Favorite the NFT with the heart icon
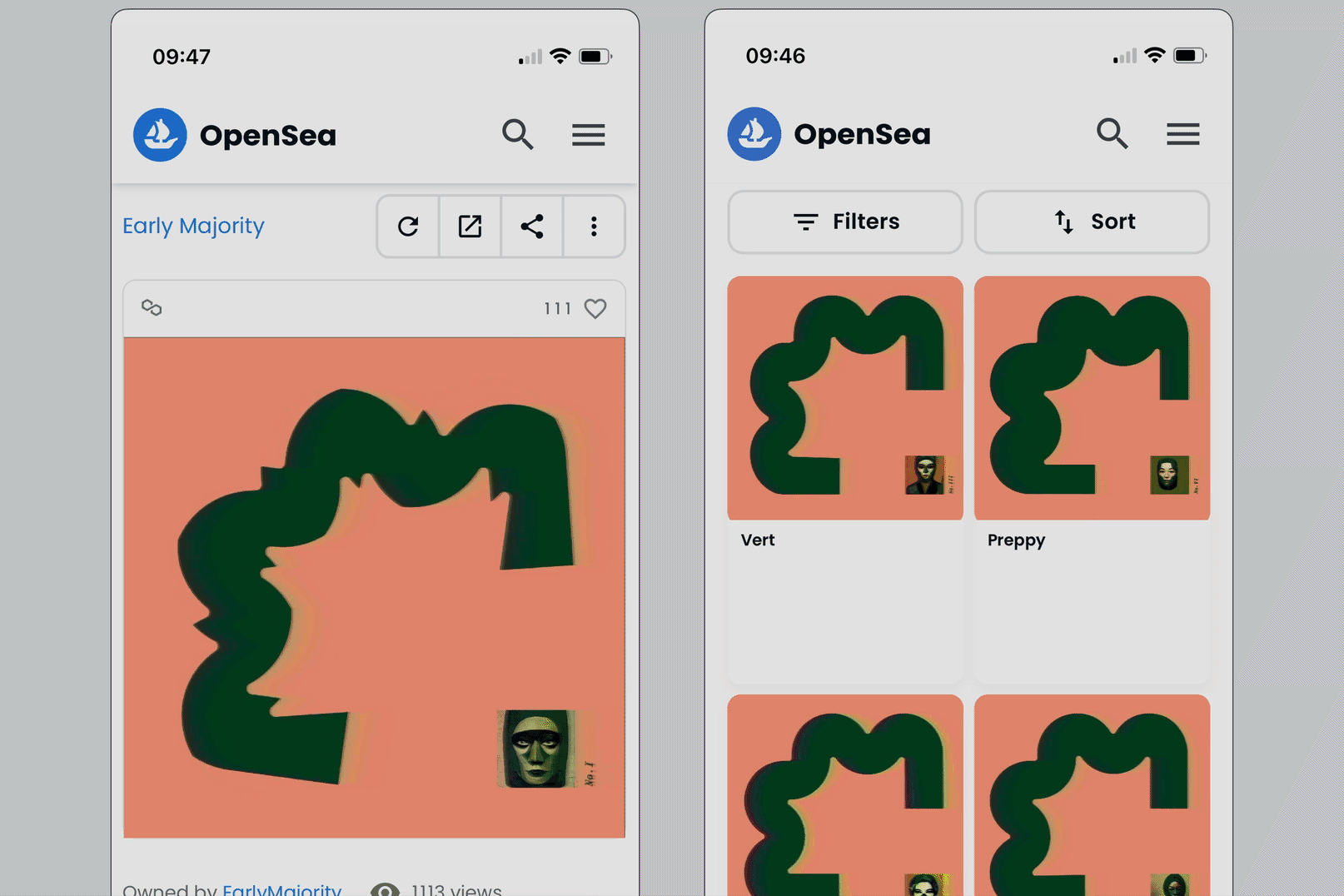1344x896 pixels. tap(595, 309)
